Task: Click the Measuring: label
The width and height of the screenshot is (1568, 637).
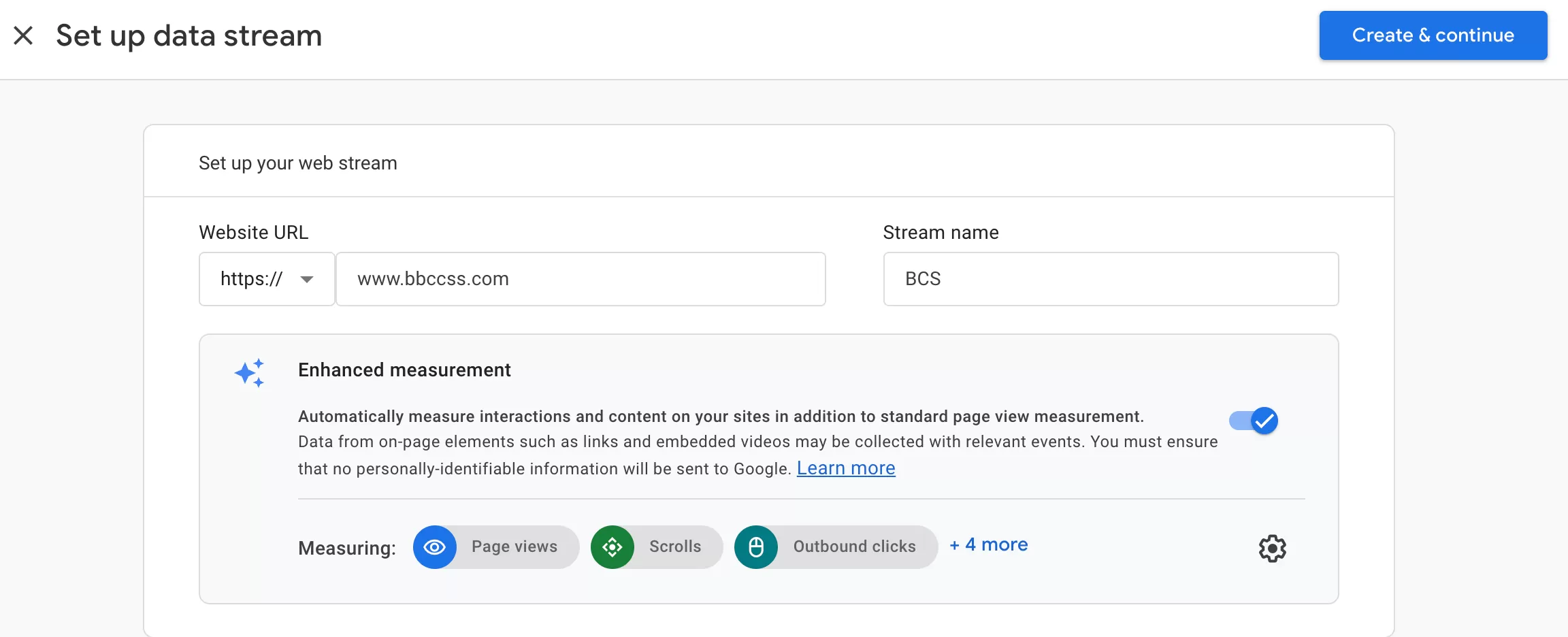Action: (347, 548)
